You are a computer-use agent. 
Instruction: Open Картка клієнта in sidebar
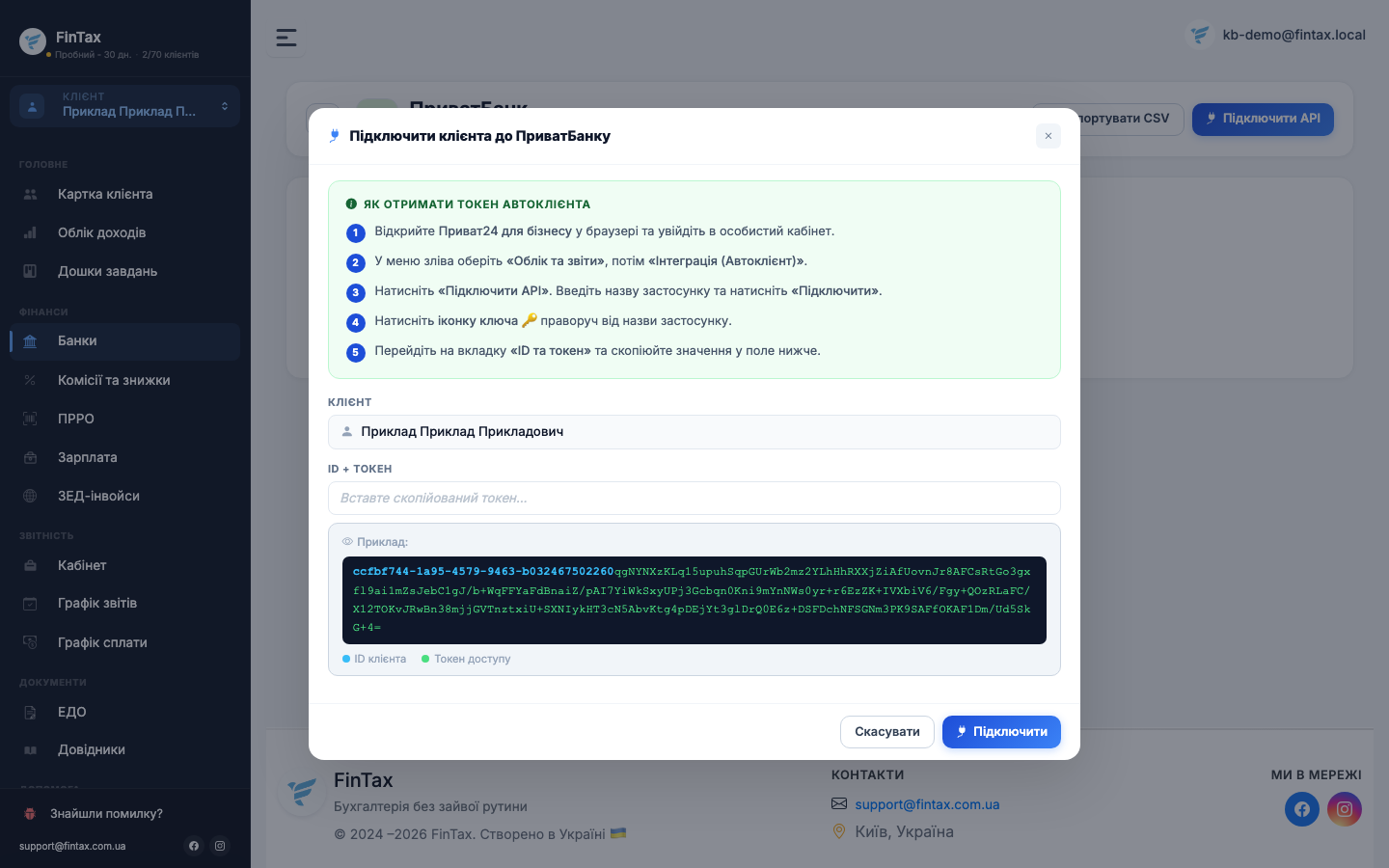(124, 194)
